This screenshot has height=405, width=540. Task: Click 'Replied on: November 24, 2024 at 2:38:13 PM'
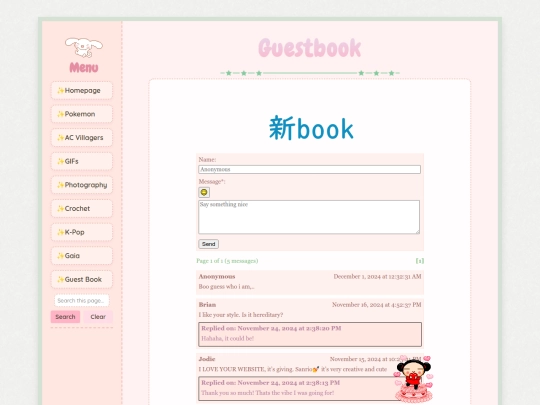[270, 383]
